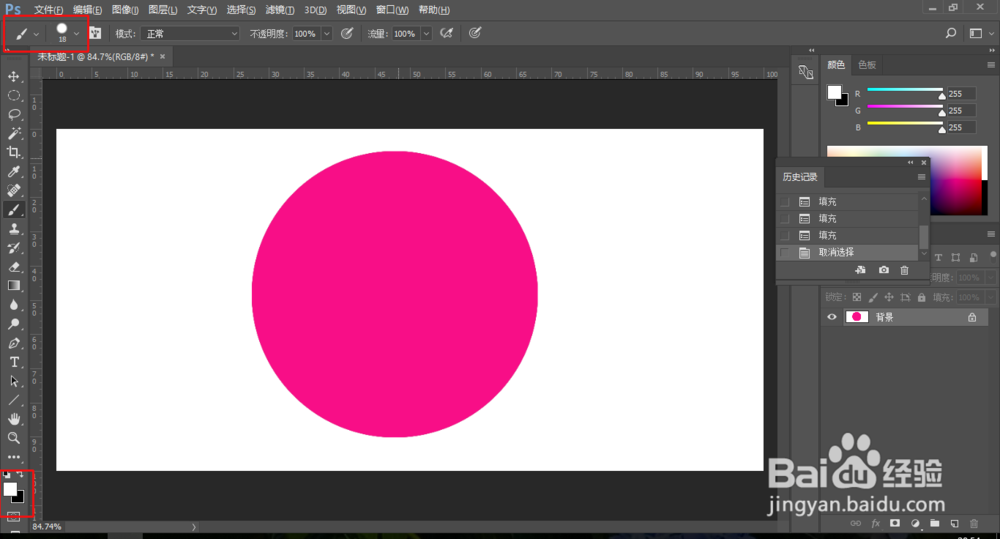This screenshot has width=1000, height=539.
Task: Select the Hand tool
Action: point(13,419)
